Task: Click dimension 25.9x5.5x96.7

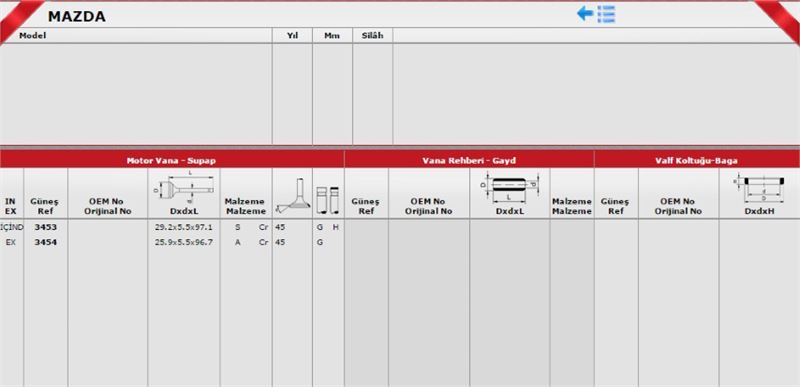Action: (184, 242)
